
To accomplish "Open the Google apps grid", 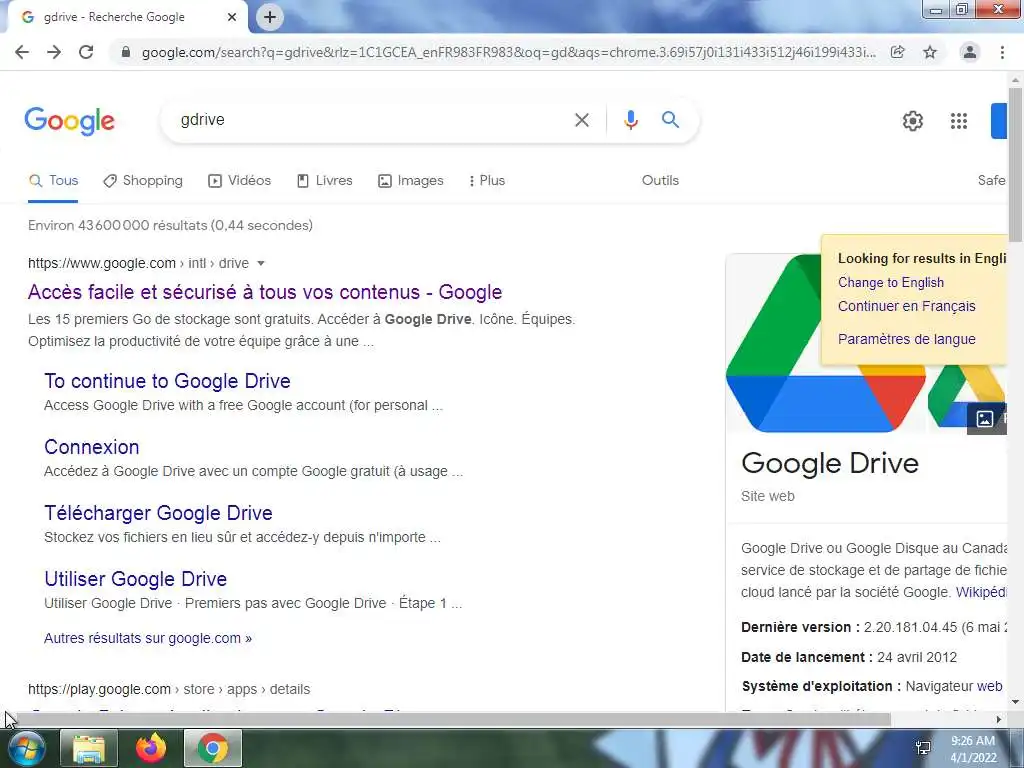I will tap(959, 121).
